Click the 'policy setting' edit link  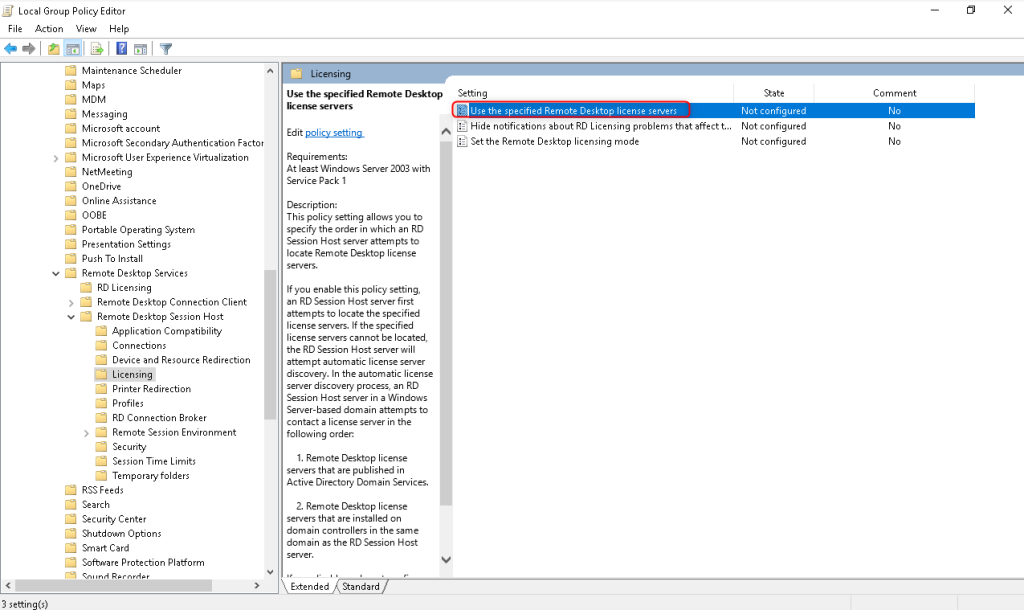pyautogui.click(x=334, y=133)
